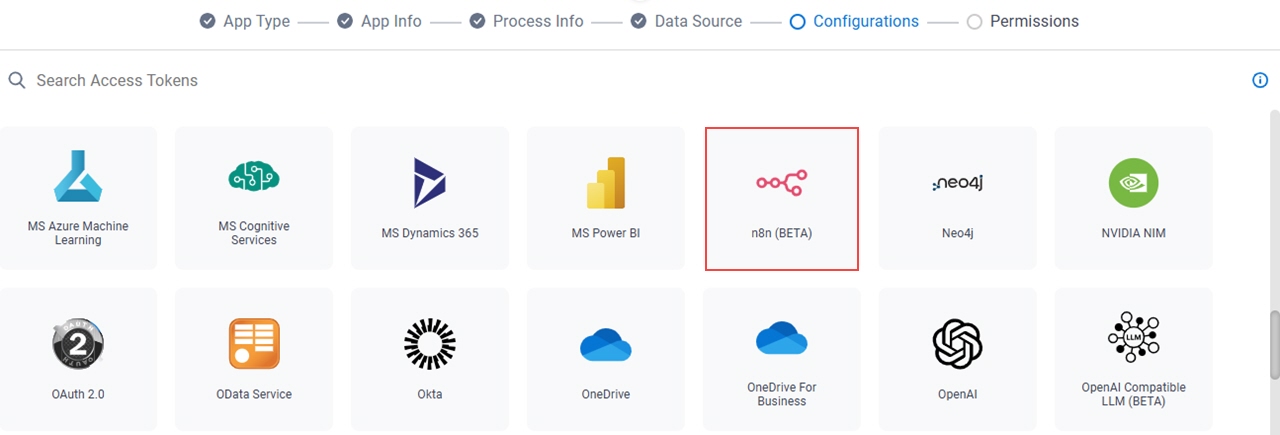Viewport: 1280px width, 435px height.
Task: Select the NVIDIA NIM icon
Action: [1134, 183]
